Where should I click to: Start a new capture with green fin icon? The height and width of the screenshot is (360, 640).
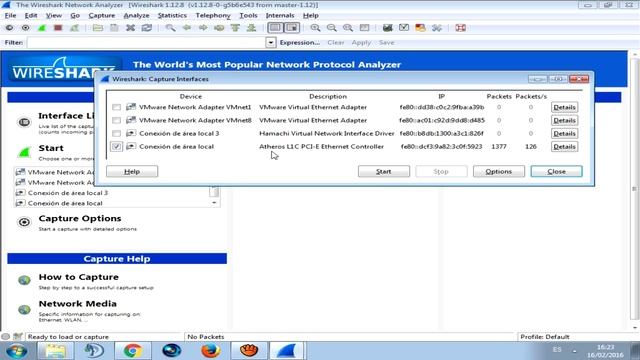pos(42,28)
